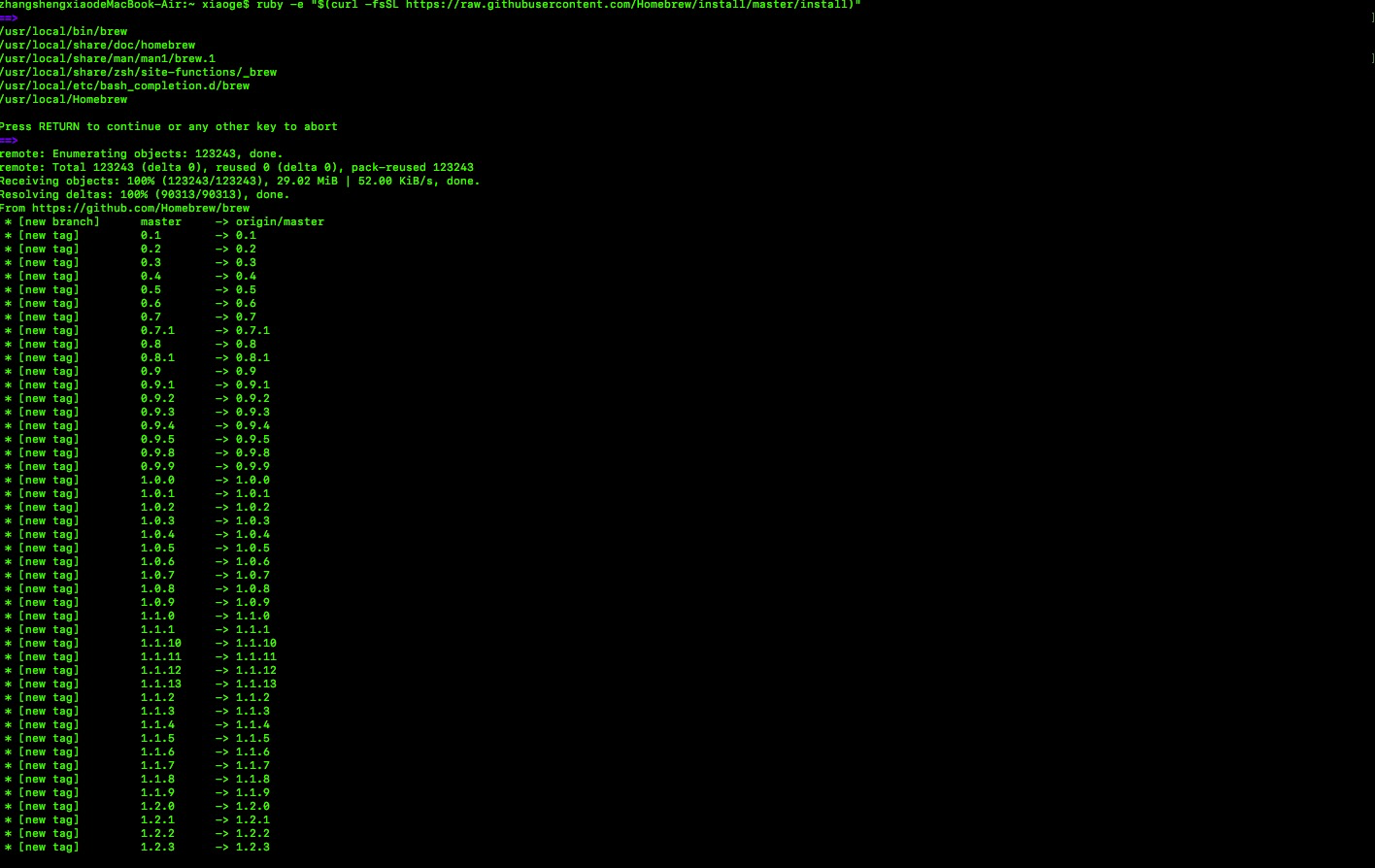Click the 'Resolving deltas: 100%' line
Viewport: 1375px width, 868px height.
click(145, 194)
